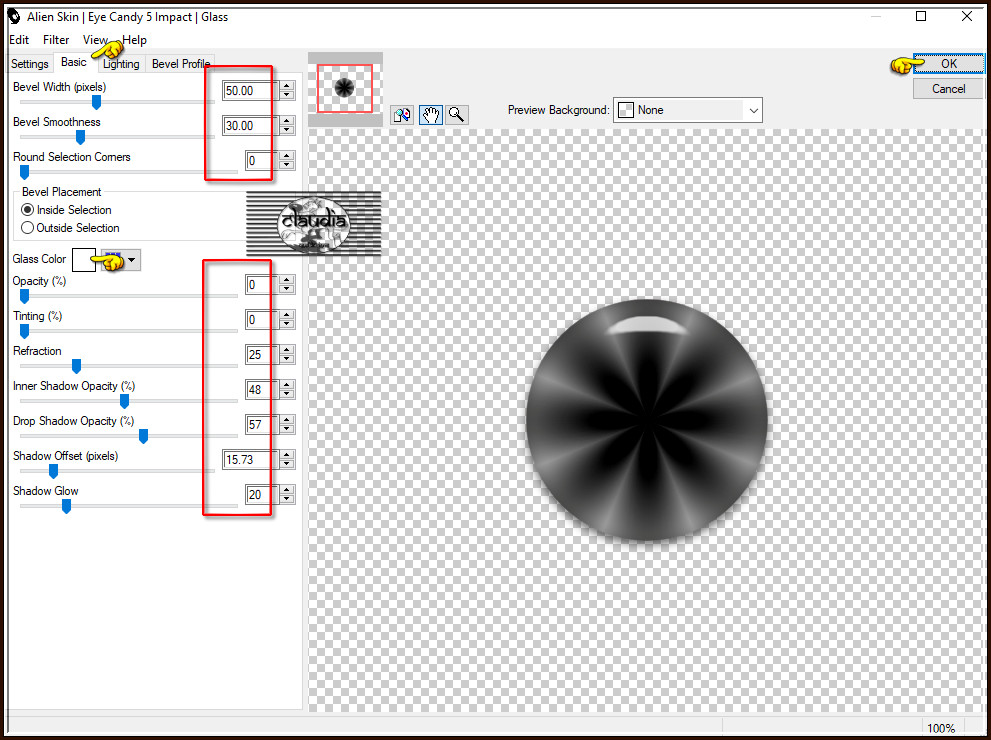Click the Tinting percent value field

coord(262,320)
